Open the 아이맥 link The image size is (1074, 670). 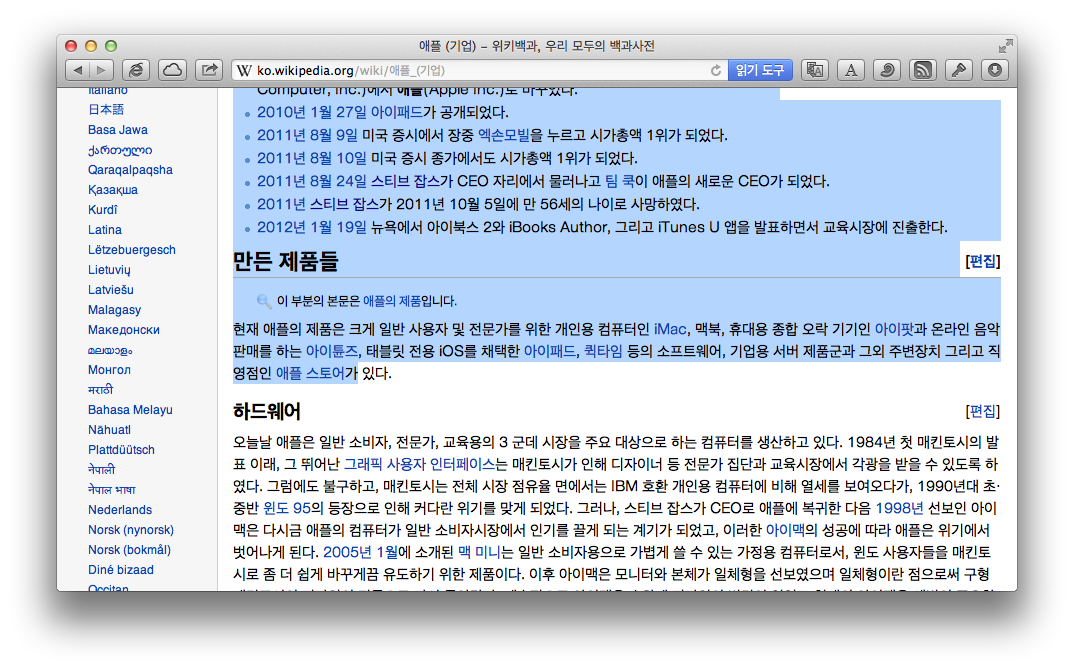pos(785,530)
